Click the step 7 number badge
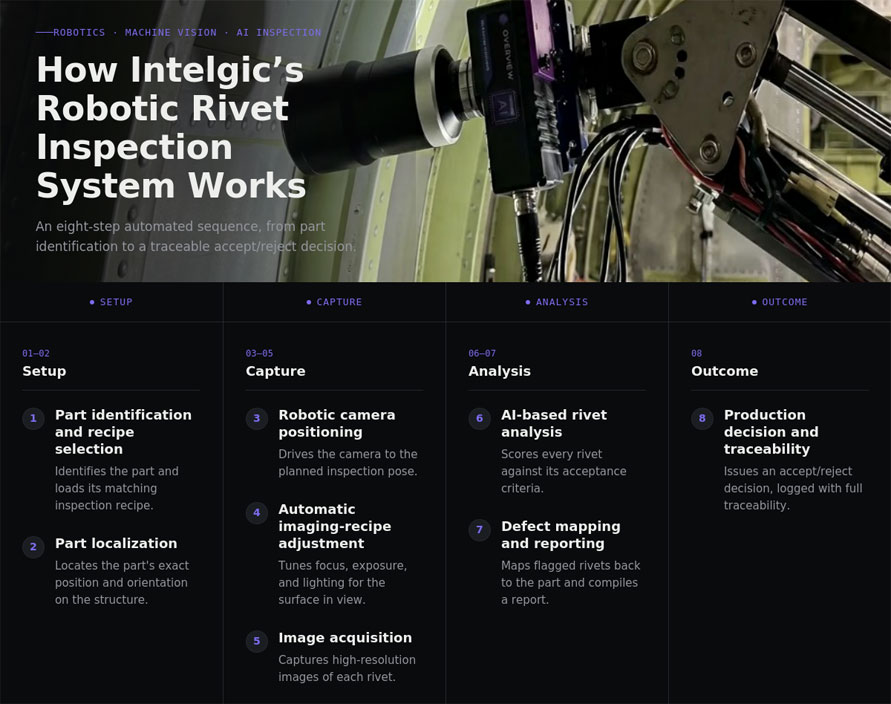The width and height of the screenshot is (891, 704). click(480, 530)
